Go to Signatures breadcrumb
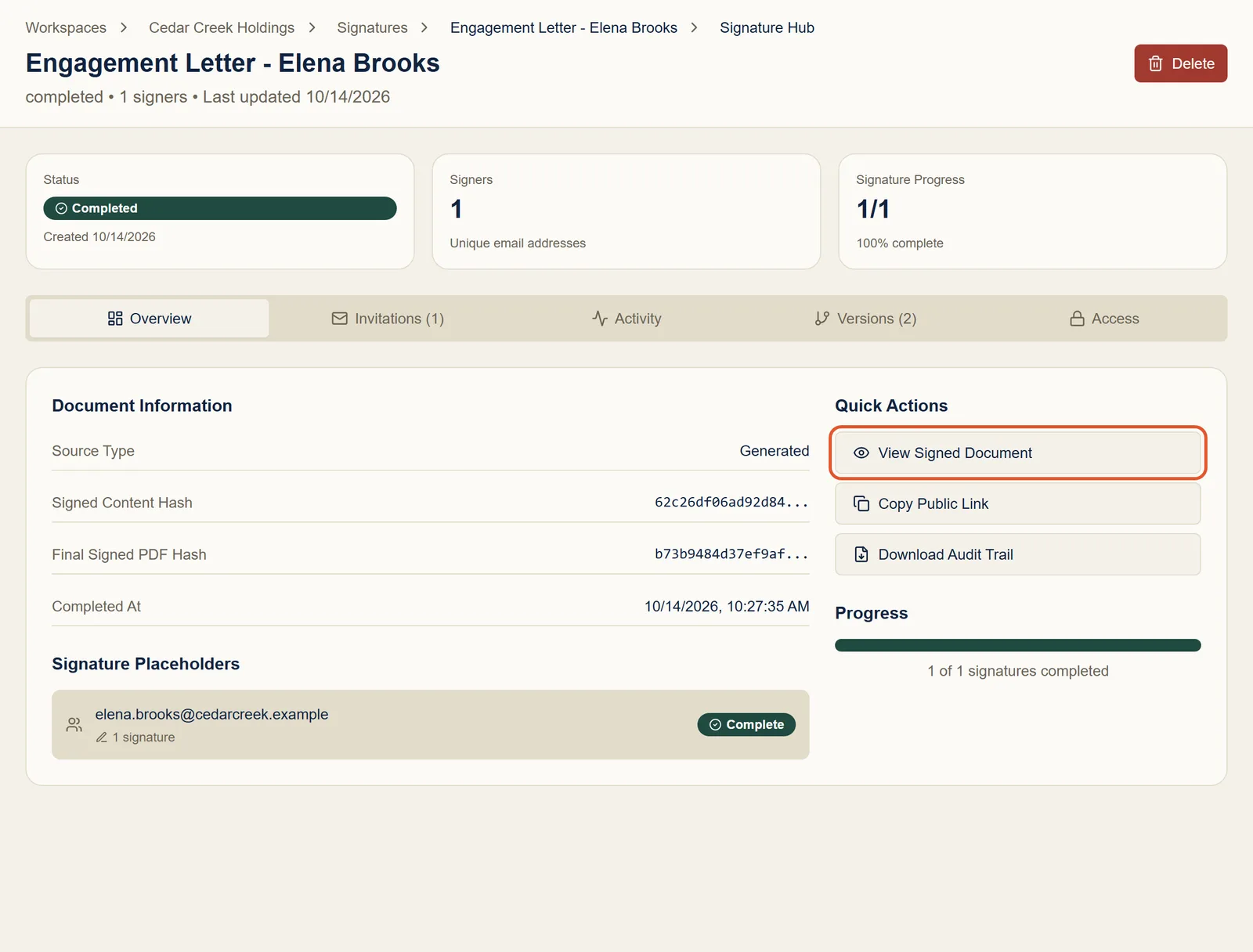The image size is (1253, 952). tap(372, 27)
